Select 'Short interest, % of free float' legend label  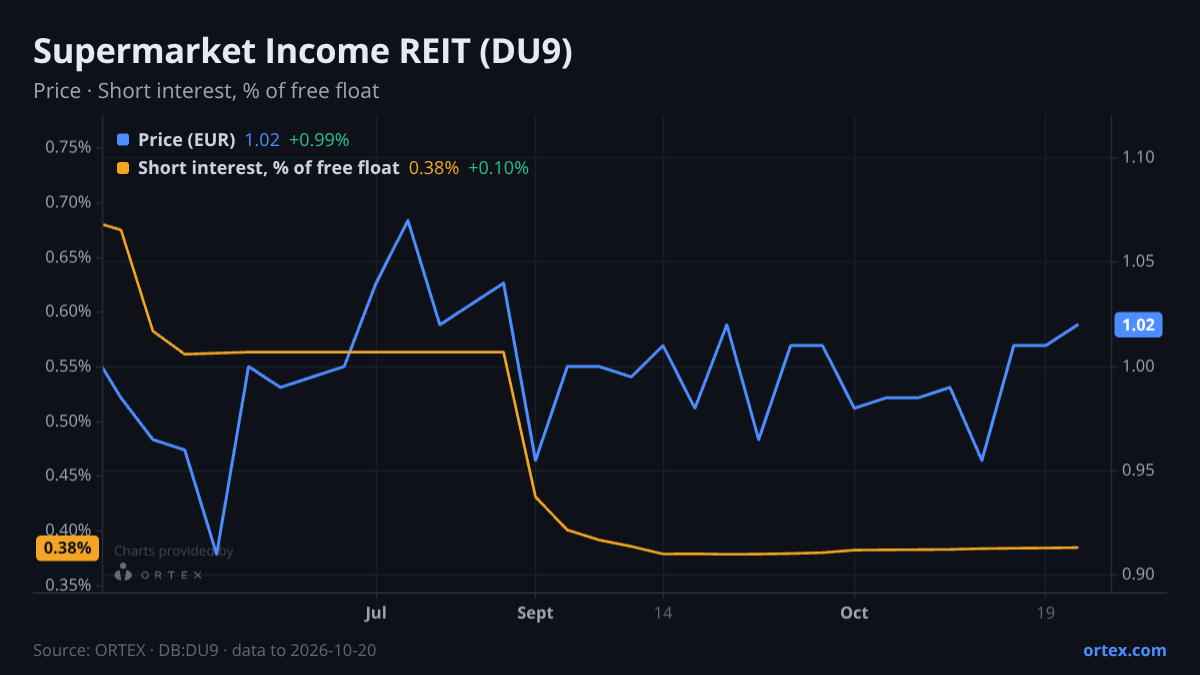coord(269,168)
